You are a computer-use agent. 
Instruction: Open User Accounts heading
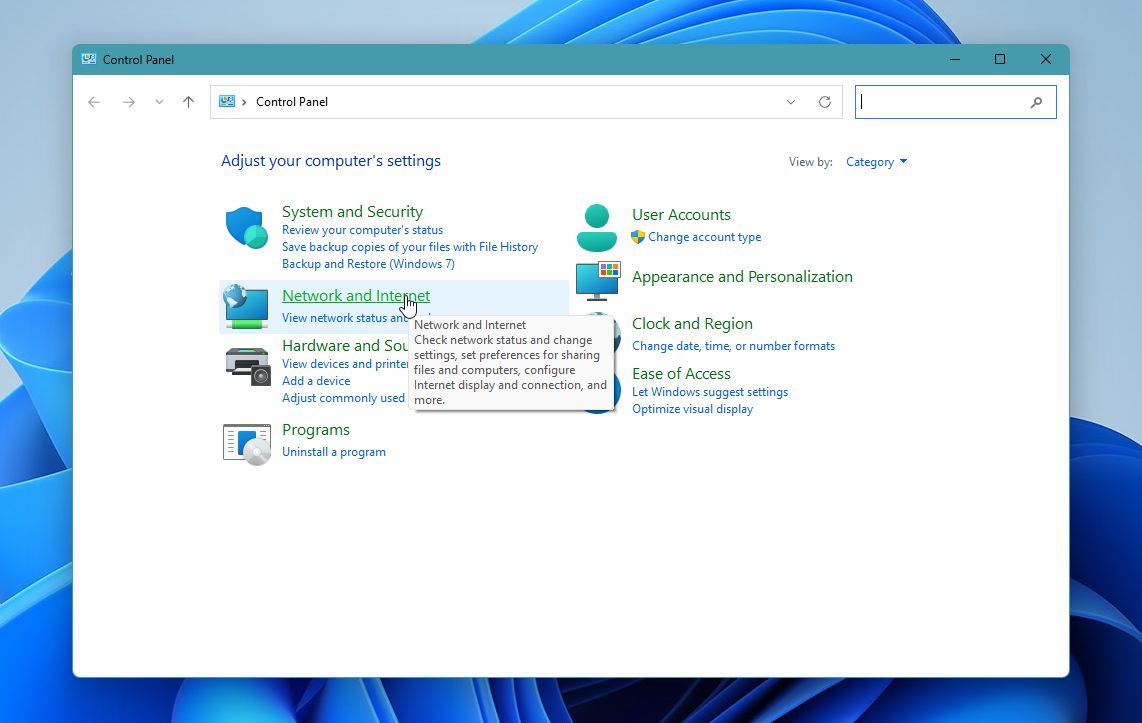pyautogui.click(x=681, y=215)
